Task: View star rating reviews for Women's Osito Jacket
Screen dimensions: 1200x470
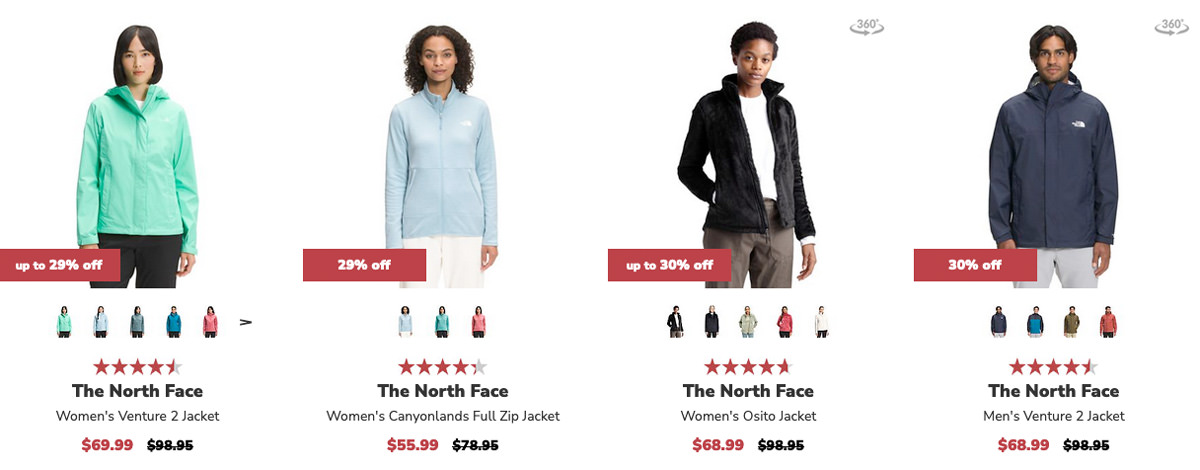Action: [748, 367]
